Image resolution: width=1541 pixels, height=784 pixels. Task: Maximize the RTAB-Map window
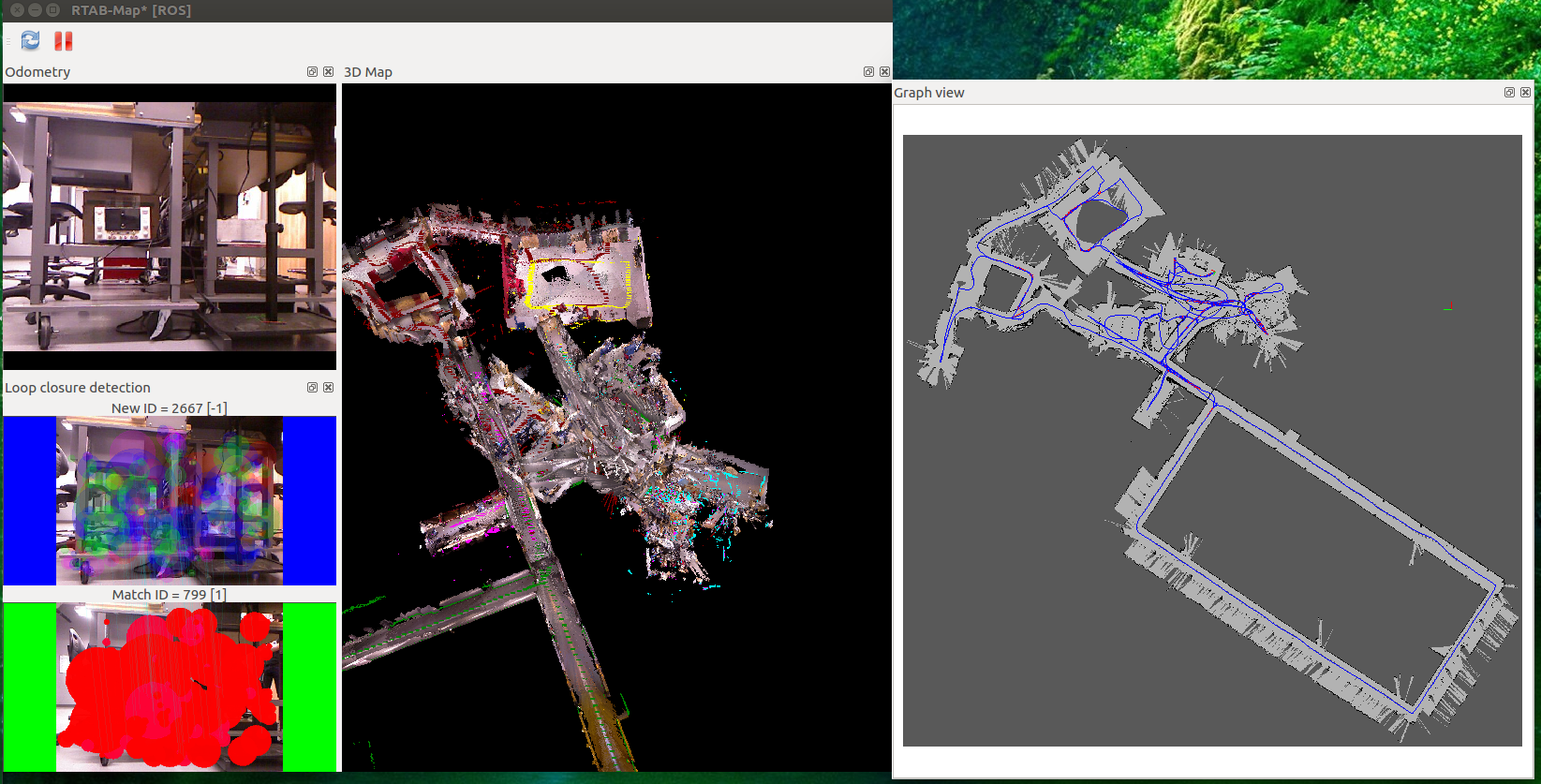point(52,10)
